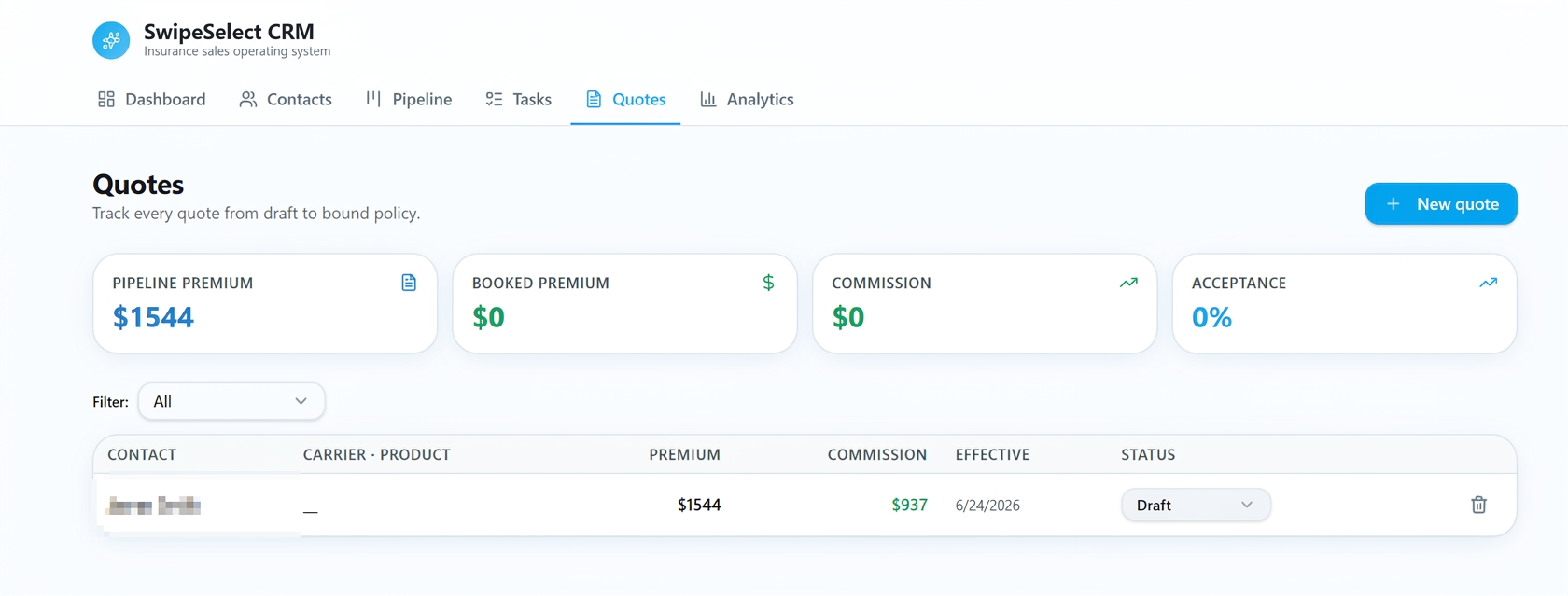Click the Quotes document icon in the nav
Viewport: 1568px width, 596px height.
point(594,99)
